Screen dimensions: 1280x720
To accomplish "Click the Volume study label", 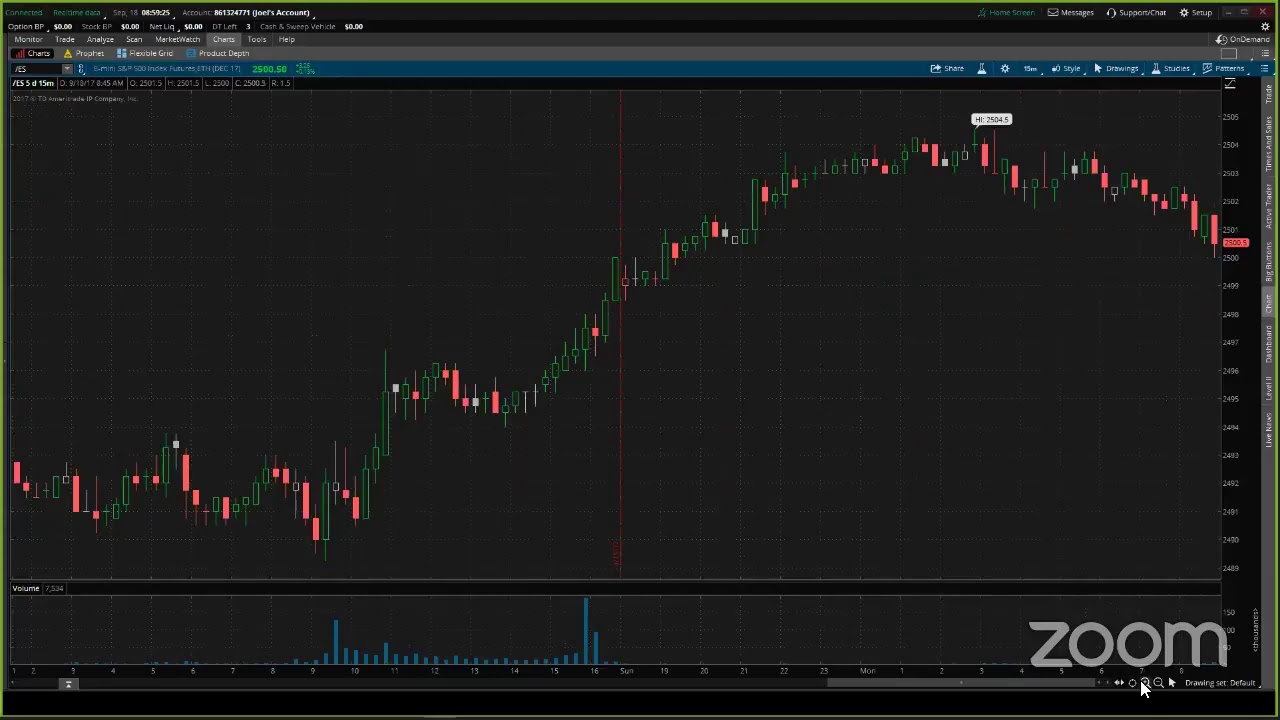I will pyautogui.click(x=26, y=588).
